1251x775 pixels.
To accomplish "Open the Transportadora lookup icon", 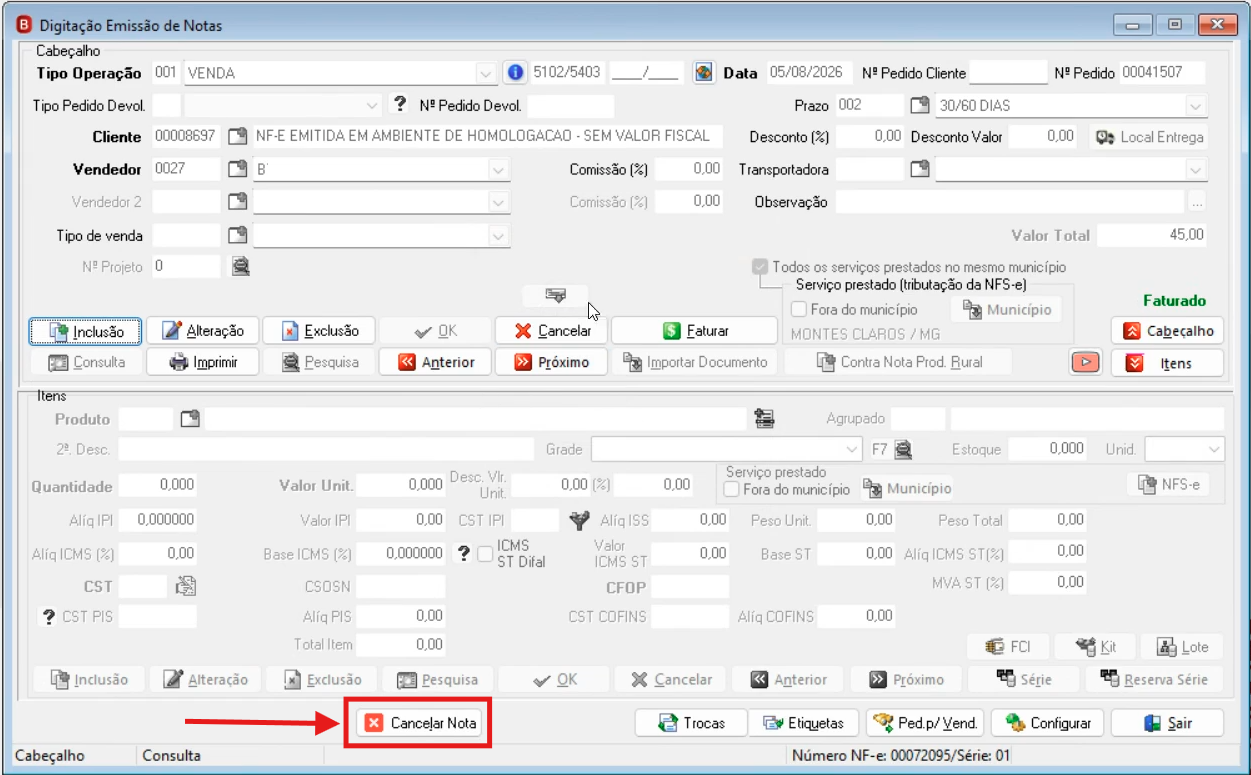I will (x=920, y=170).
